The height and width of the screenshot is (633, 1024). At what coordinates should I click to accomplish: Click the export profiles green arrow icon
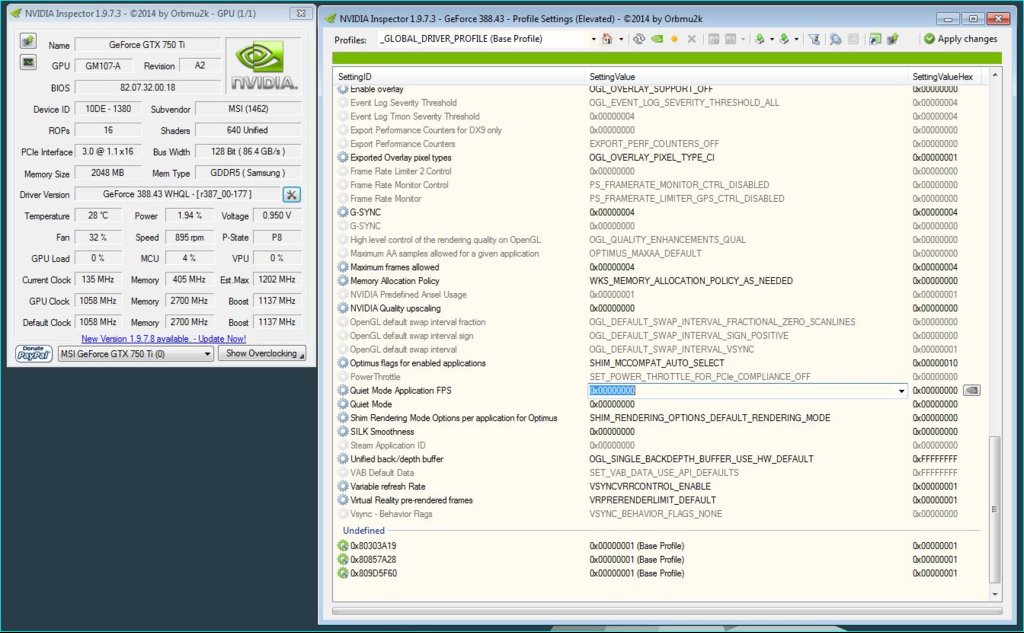click(x=760, y=39)
